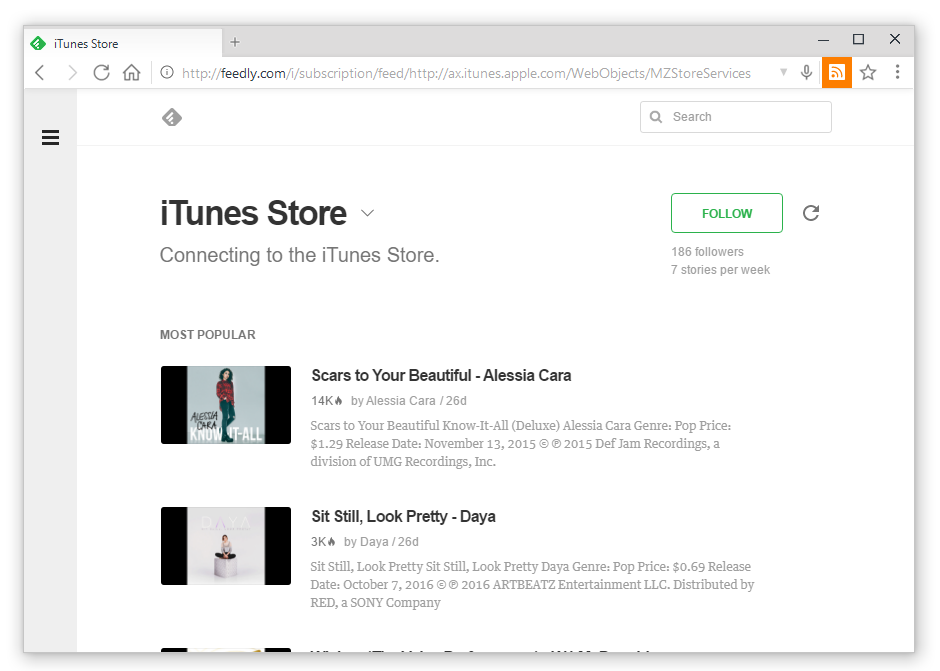Click '7 stories per week' text
Screen dimensions: 940x671
pos(721,270)
